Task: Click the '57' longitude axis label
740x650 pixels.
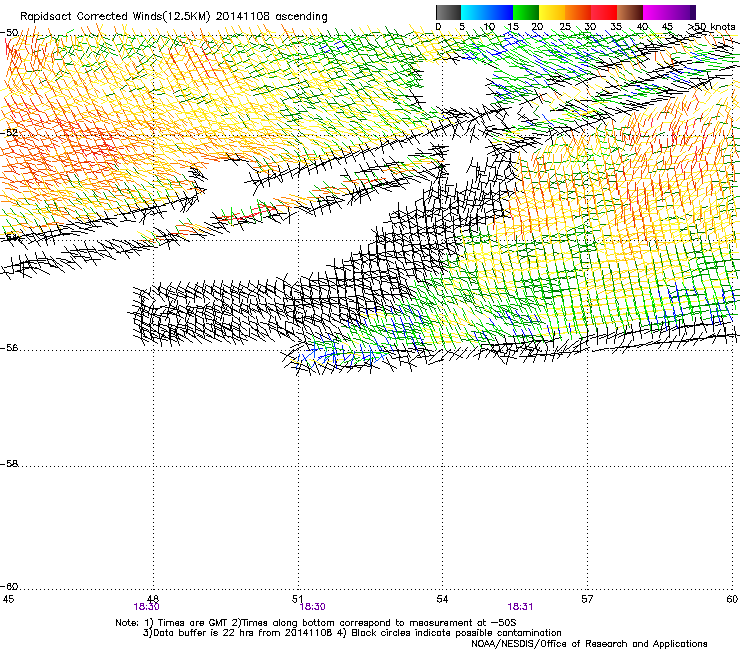Action: [x=587, y=599]
